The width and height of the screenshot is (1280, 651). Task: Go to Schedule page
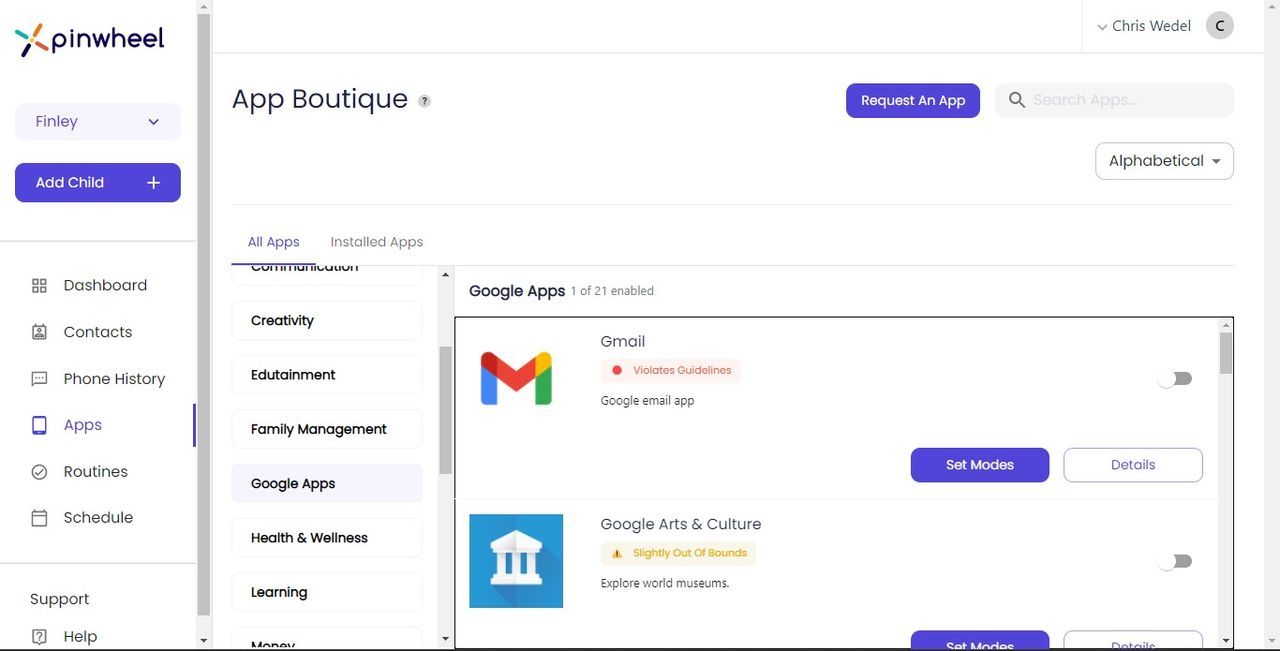(98, 518)
